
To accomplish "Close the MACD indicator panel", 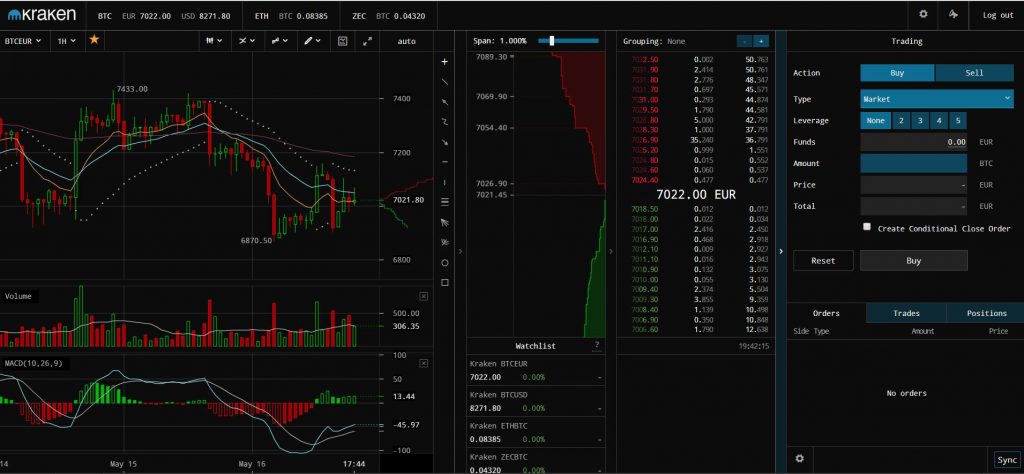I will tap(423, 363).
